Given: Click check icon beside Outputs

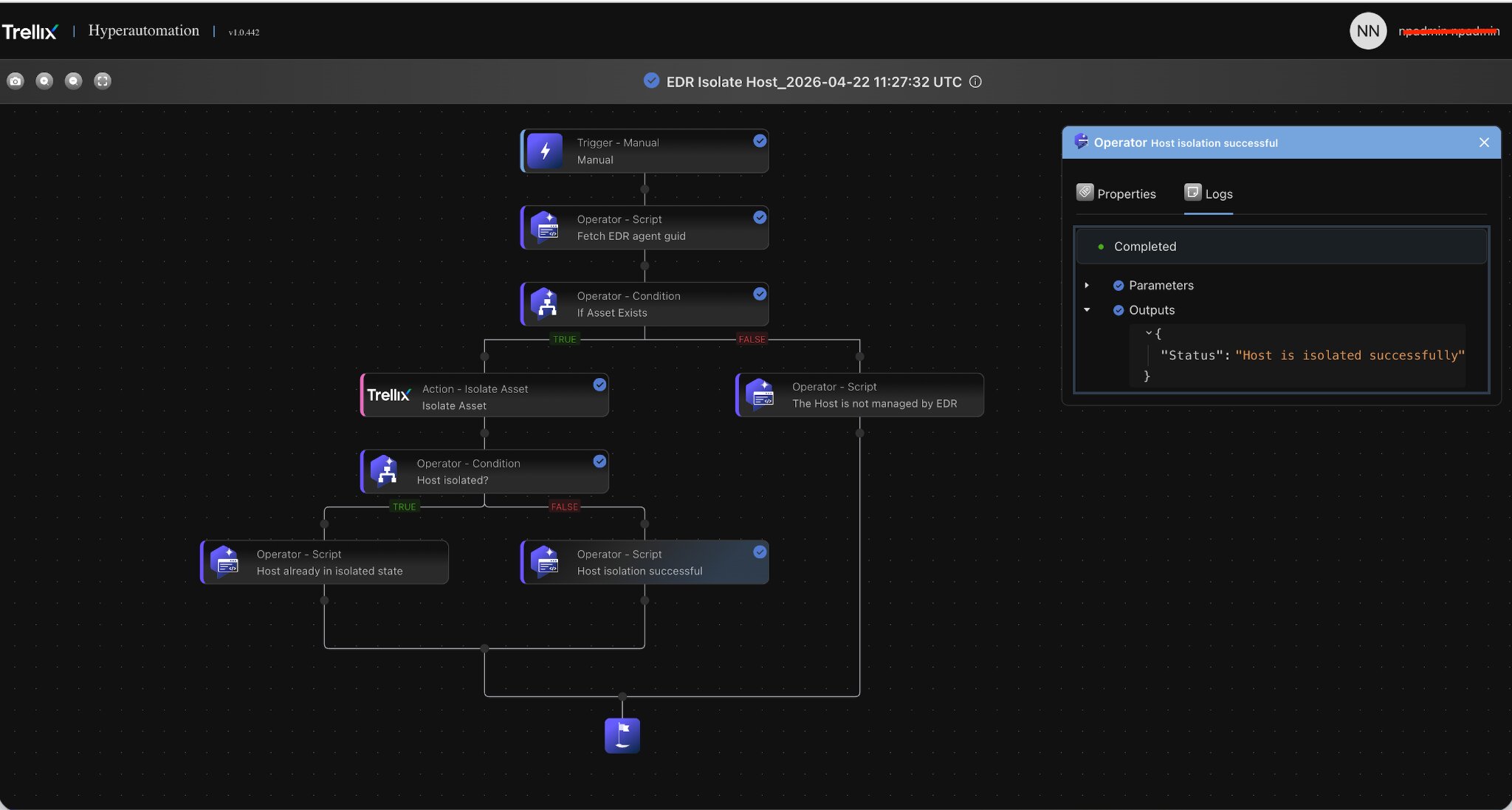Looking at the screenshot, I should click(1118, 311).
